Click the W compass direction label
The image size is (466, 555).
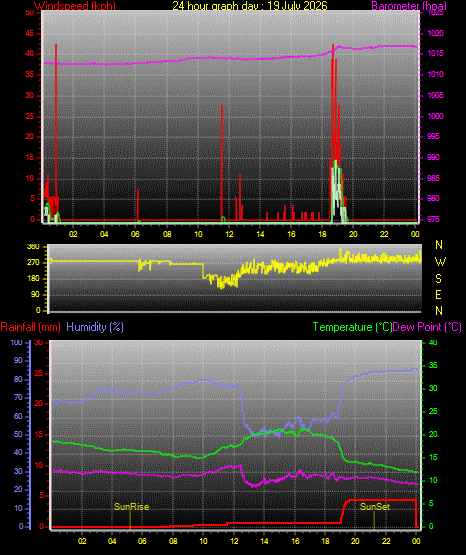click(x=440, y=262)
